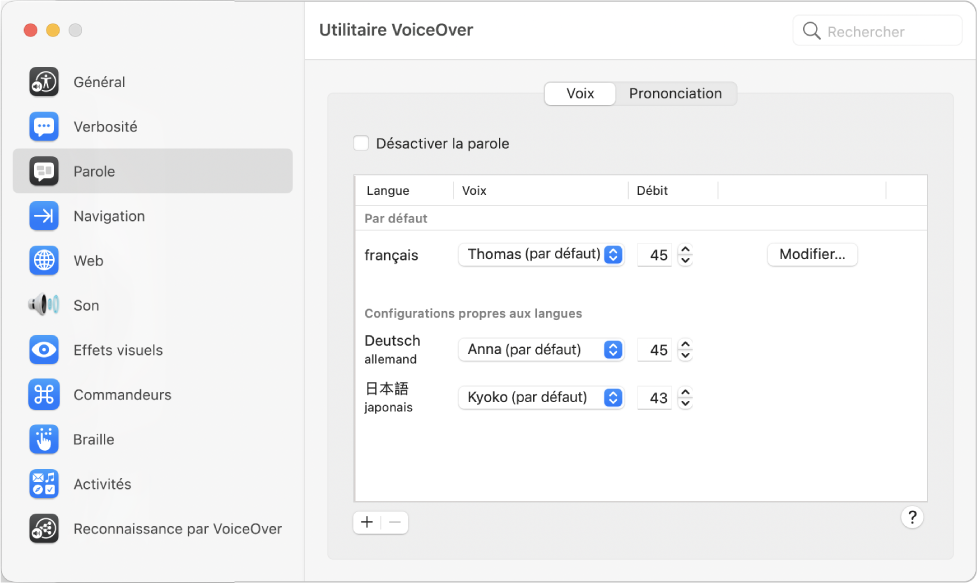Click the Débit column header
The image size is (979, 583).
click(673, 191)
